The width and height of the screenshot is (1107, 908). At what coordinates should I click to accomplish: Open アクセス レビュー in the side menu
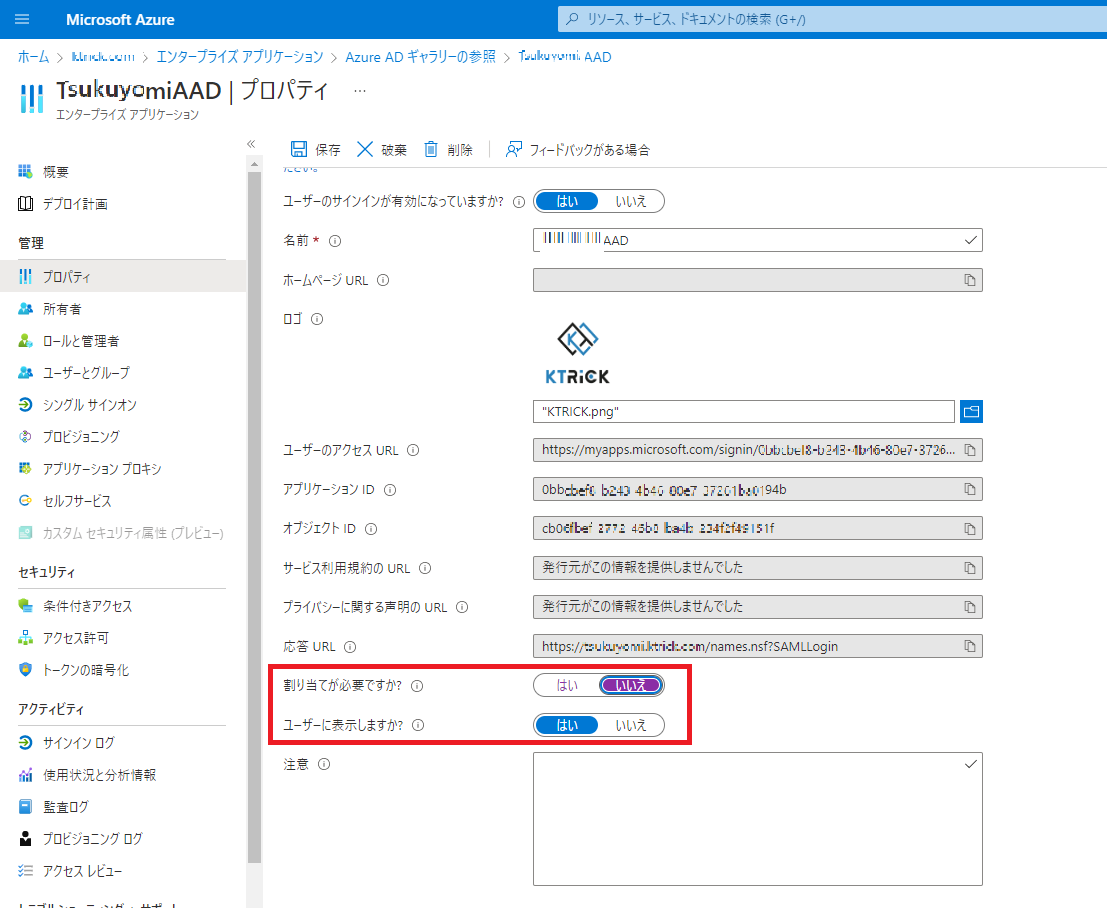[122, 871]
